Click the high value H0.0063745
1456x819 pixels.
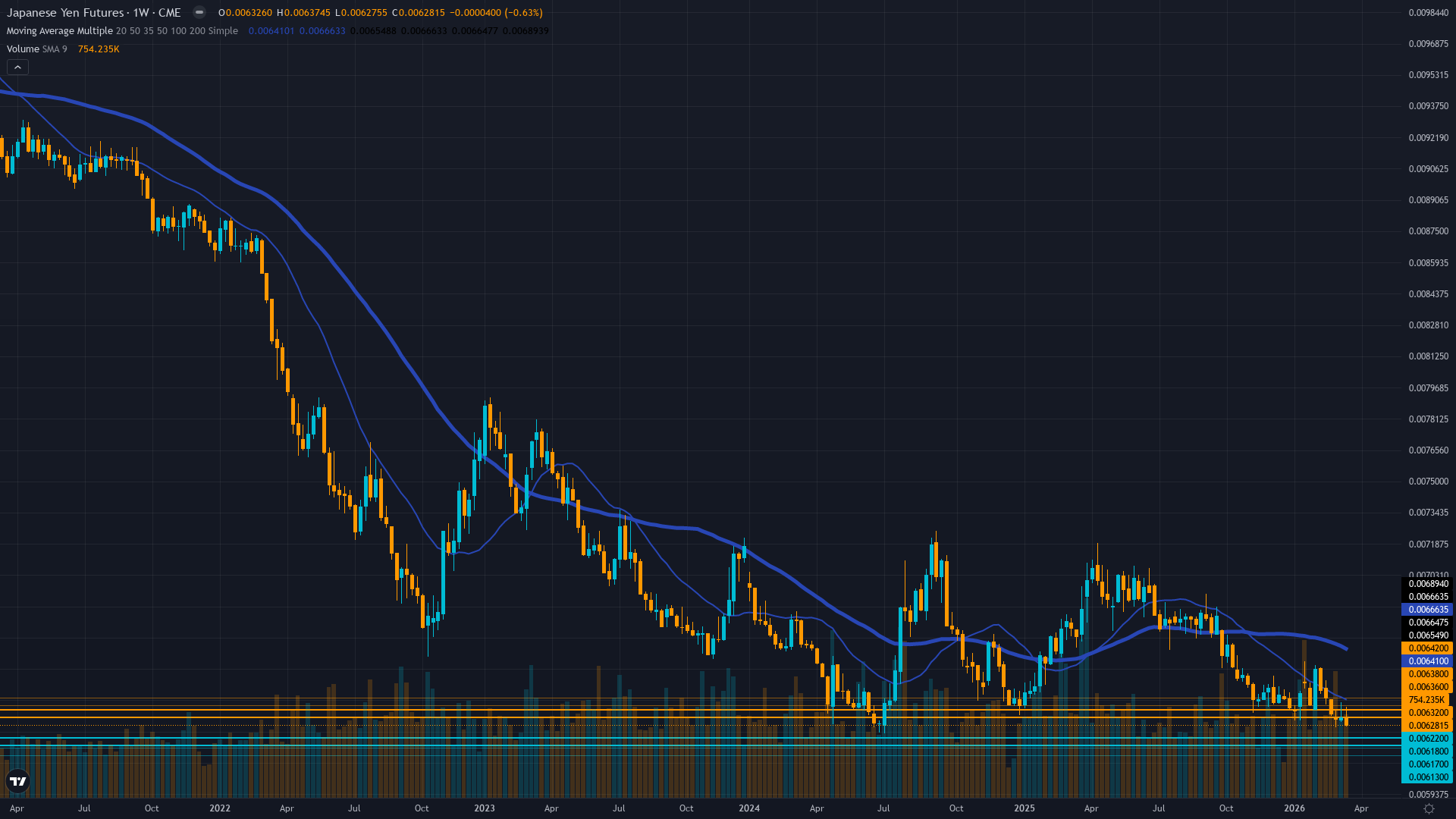[303, 13]
